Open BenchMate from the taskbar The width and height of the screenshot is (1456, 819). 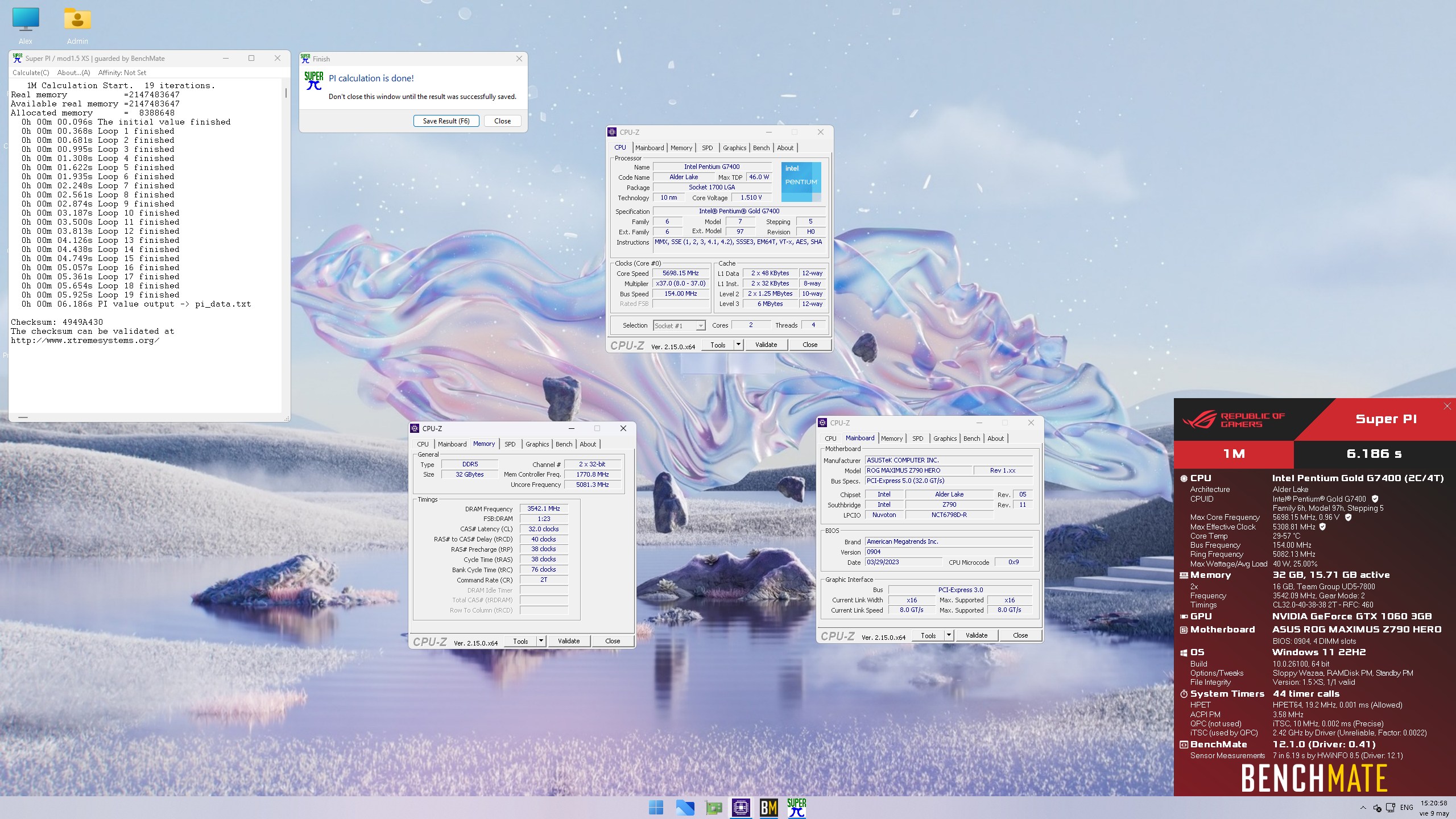click(769, 808)
